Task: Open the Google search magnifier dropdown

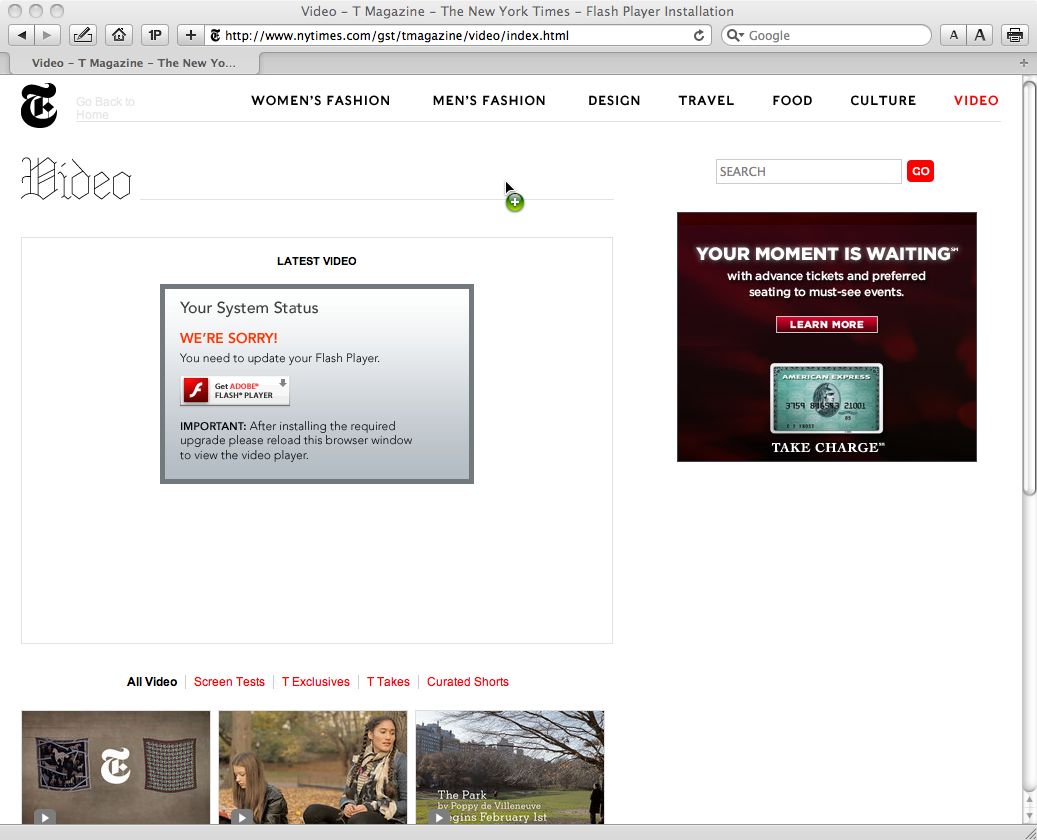Action: click(735, 35)
